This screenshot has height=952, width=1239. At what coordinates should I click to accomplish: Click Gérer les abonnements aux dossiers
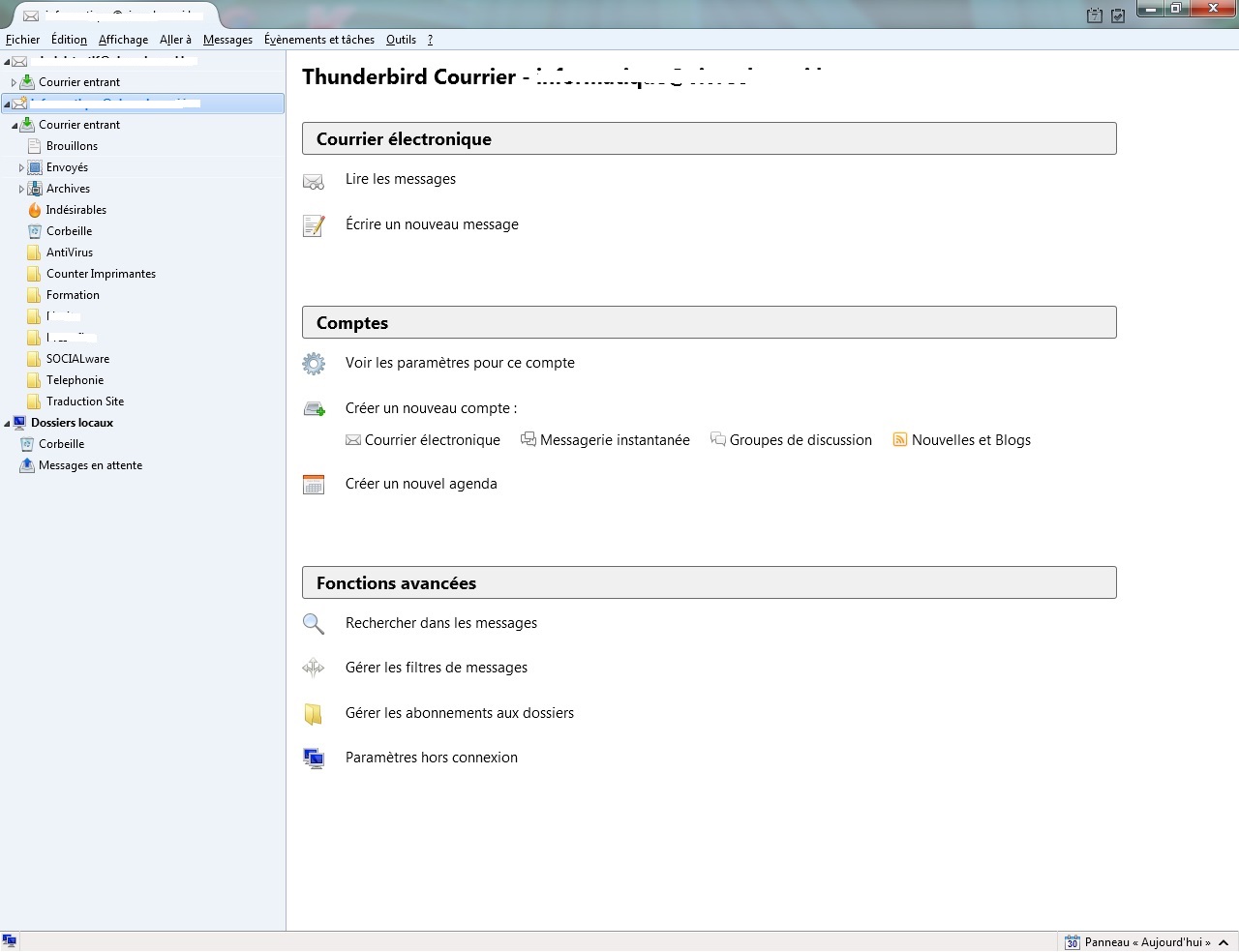click(460, 713)
